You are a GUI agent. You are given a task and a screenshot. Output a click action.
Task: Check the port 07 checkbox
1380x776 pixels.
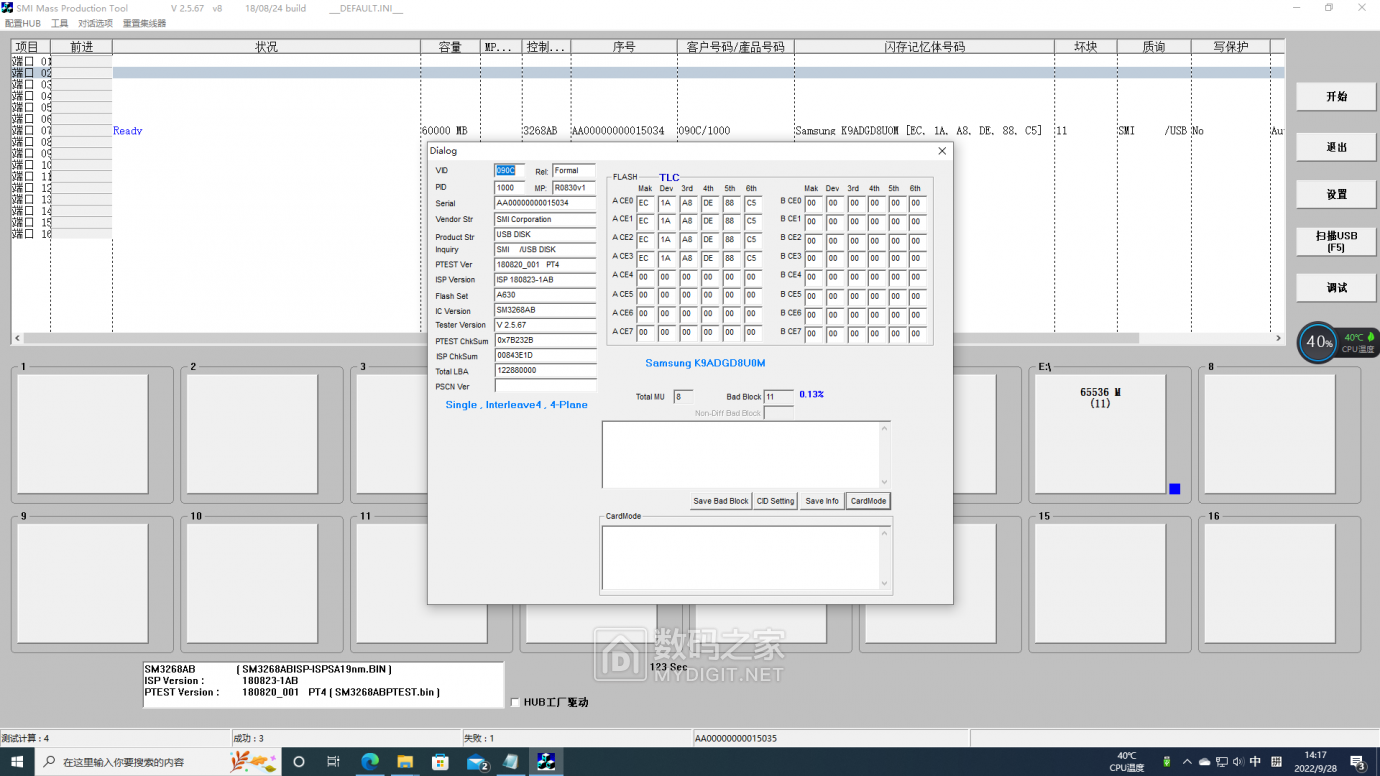click(29, 130)
